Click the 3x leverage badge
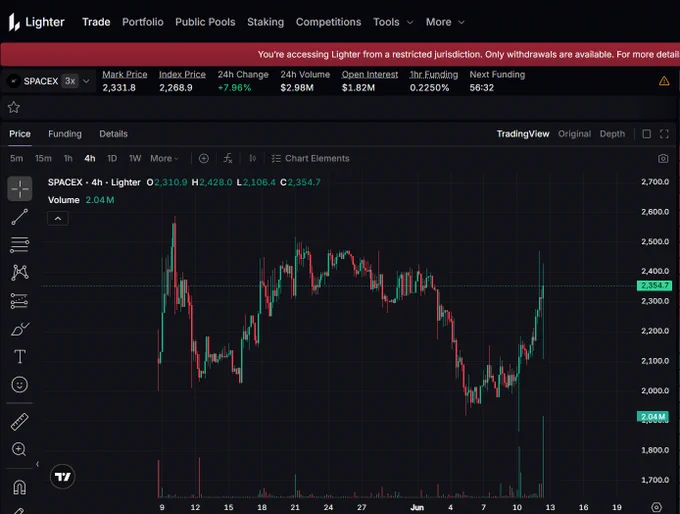The height and width of the screenshot is (514, 680). pos(70,81)
